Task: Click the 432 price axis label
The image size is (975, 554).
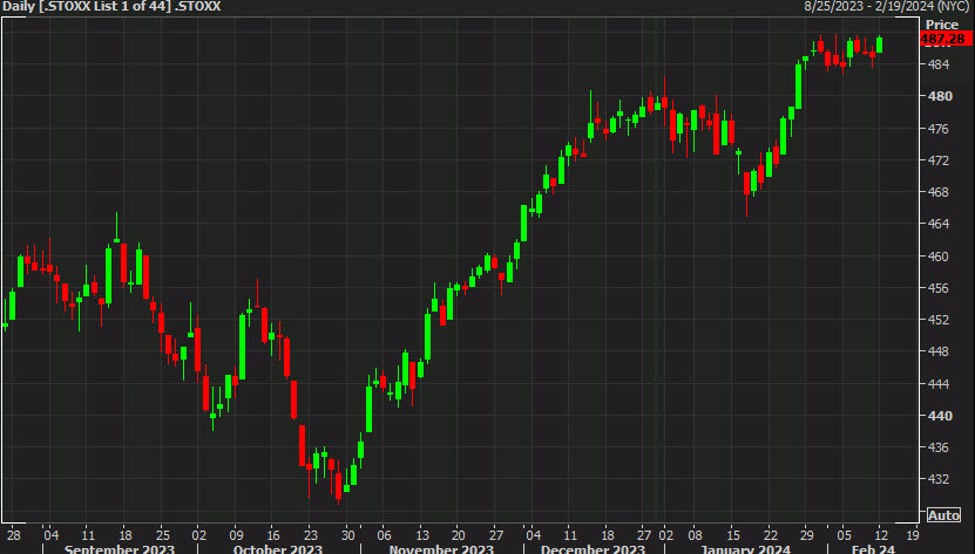Action: (x=938, y=479)
